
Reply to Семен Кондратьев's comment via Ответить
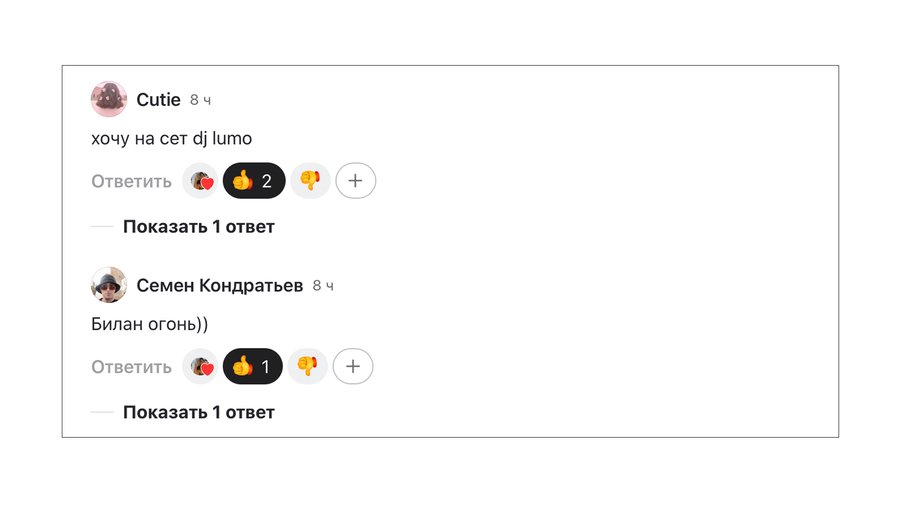pyautogui.click(x=131, y=367)
